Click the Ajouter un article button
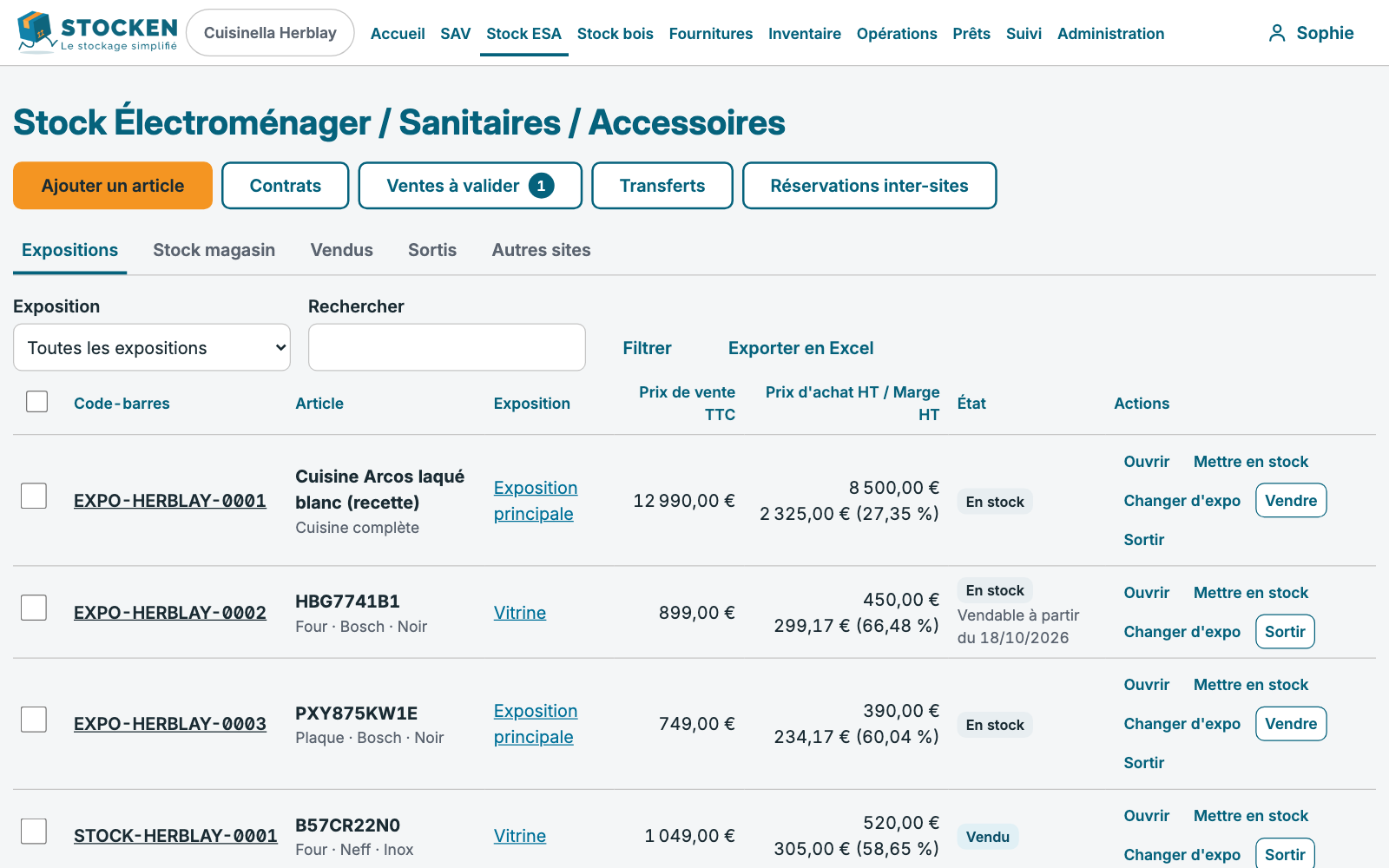 tap(113, 186)
